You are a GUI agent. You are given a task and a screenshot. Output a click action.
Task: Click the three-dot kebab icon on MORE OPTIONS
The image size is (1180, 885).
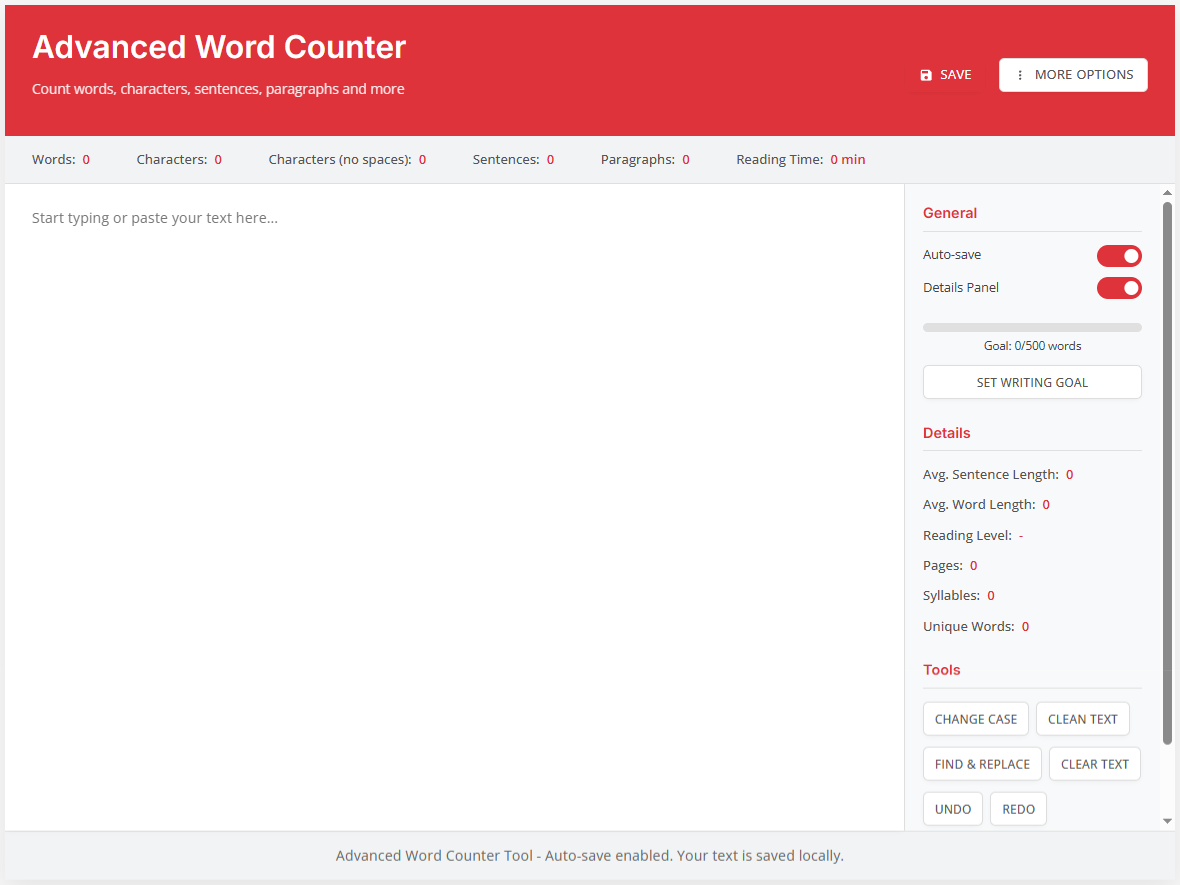(x=1019, y=74)
